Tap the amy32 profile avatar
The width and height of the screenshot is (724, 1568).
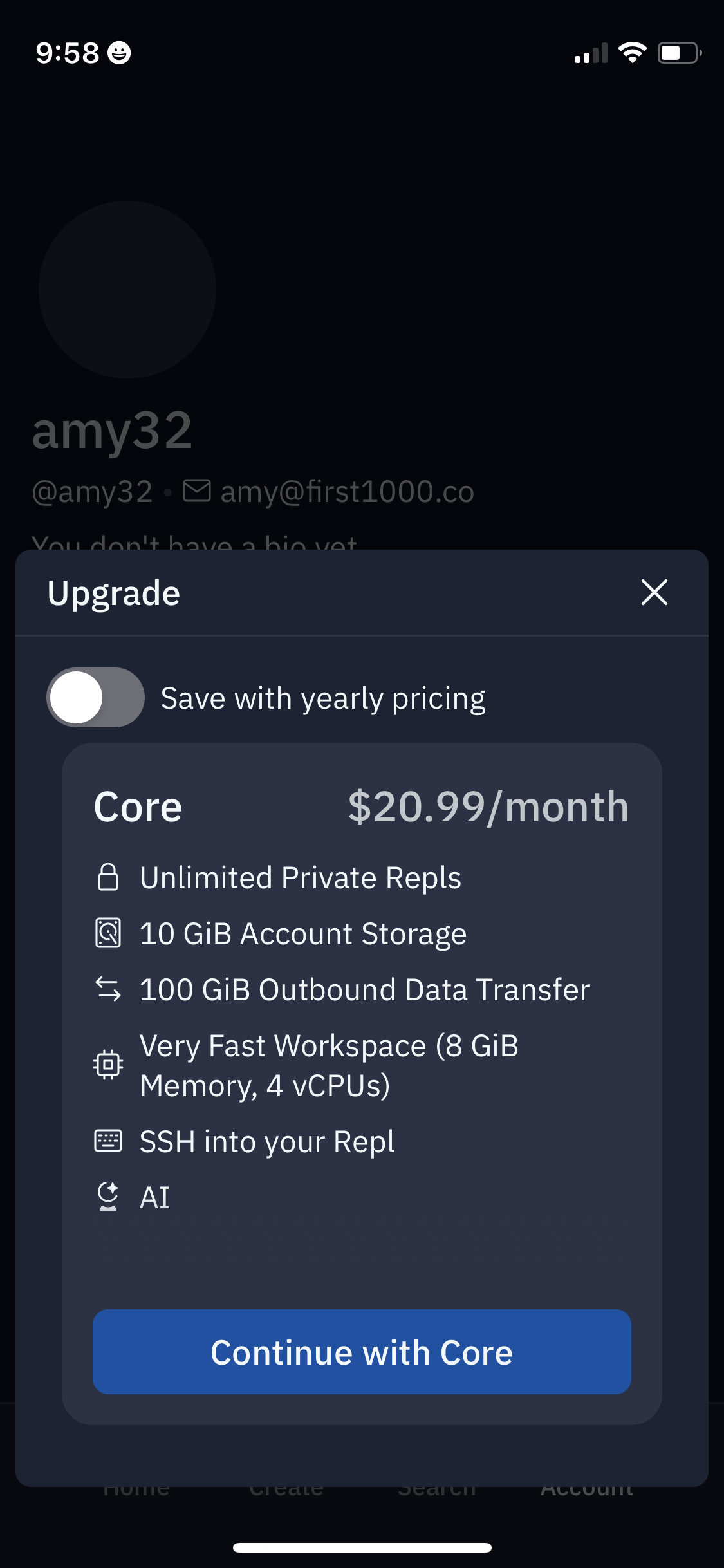tap(127, 290)
